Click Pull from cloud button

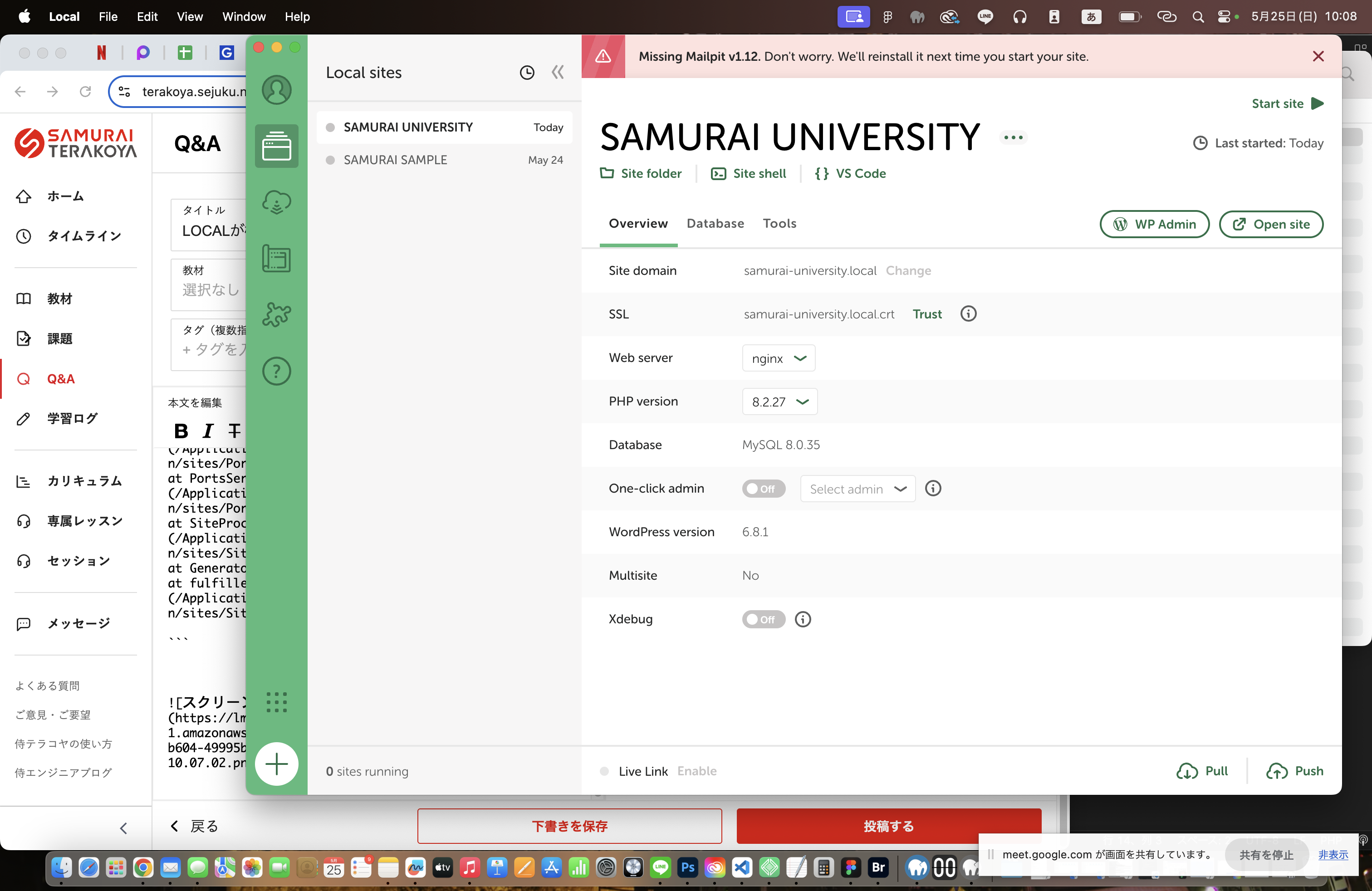coord(1202,771)
